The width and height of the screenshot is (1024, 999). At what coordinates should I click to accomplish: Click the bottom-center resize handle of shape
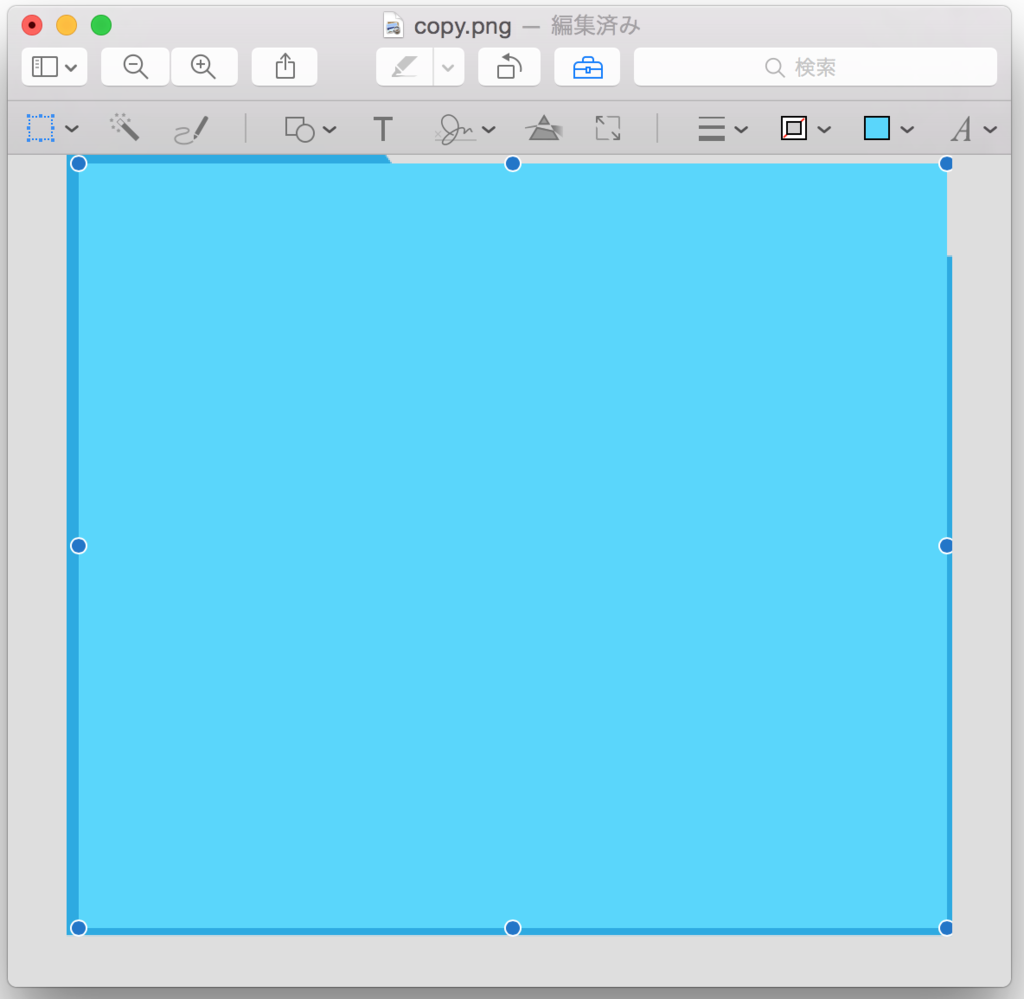pyautogui.click(x=513, y=928)
